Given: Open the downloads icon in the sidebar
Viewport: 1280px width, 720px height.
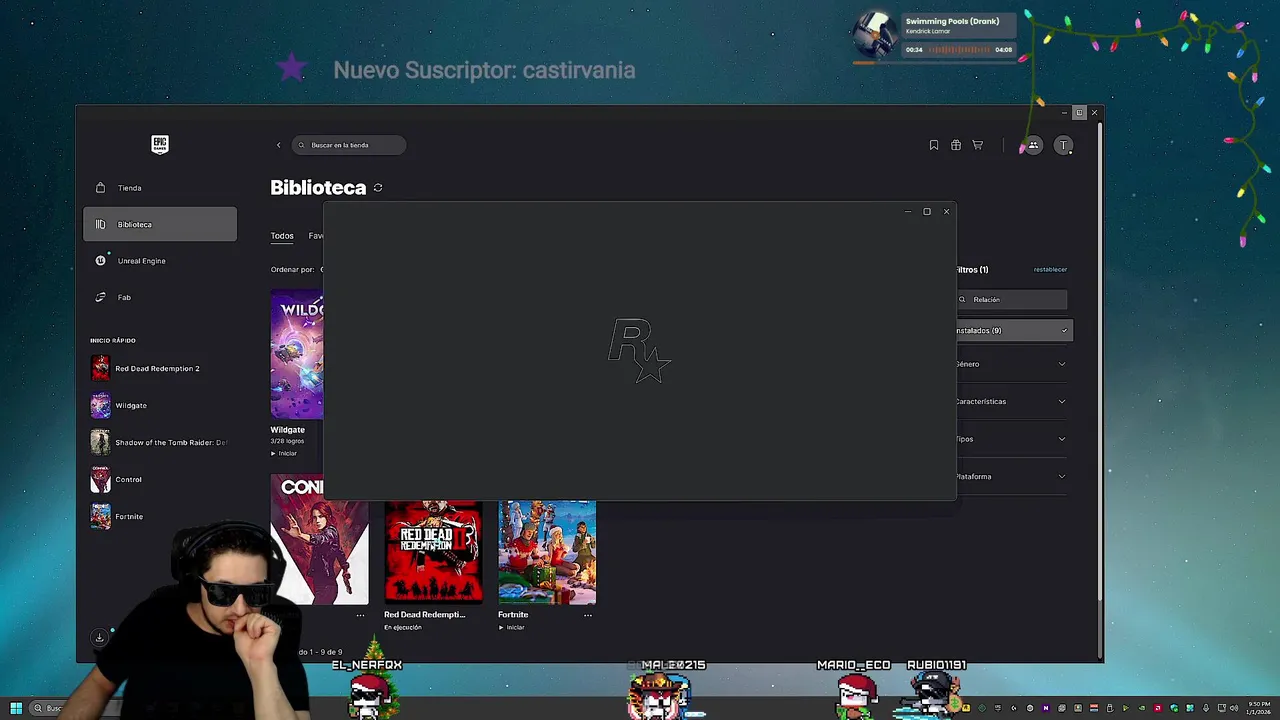Looking at the screenshot, I should (99, 637).
